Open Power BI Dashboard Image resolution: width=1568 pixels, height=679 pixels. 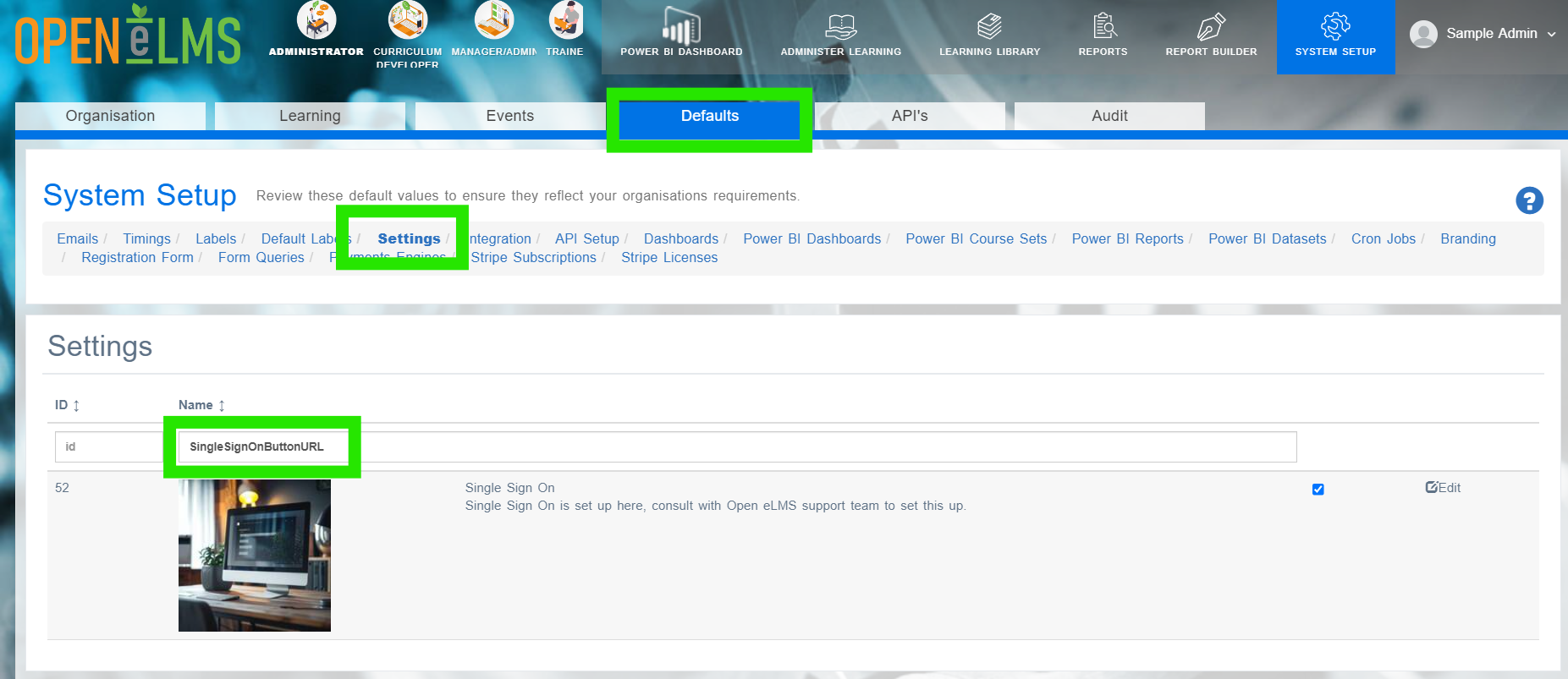(681, 32)
